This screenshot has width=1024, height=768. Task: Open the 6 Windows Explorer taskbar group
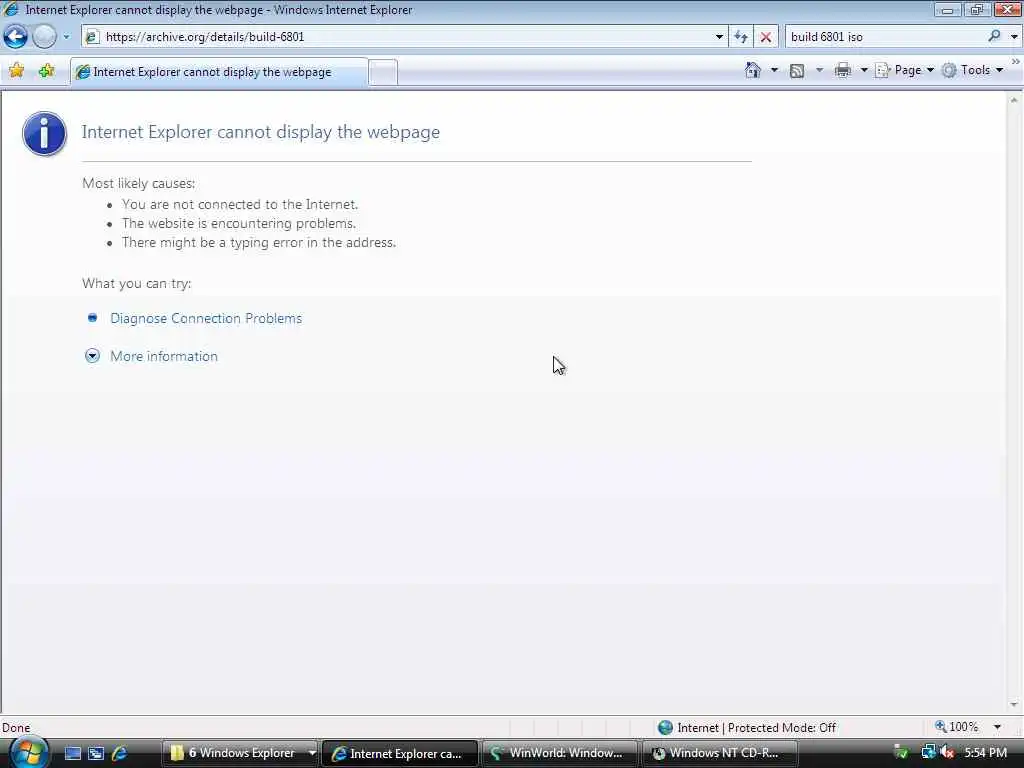[x=240, y=753]
